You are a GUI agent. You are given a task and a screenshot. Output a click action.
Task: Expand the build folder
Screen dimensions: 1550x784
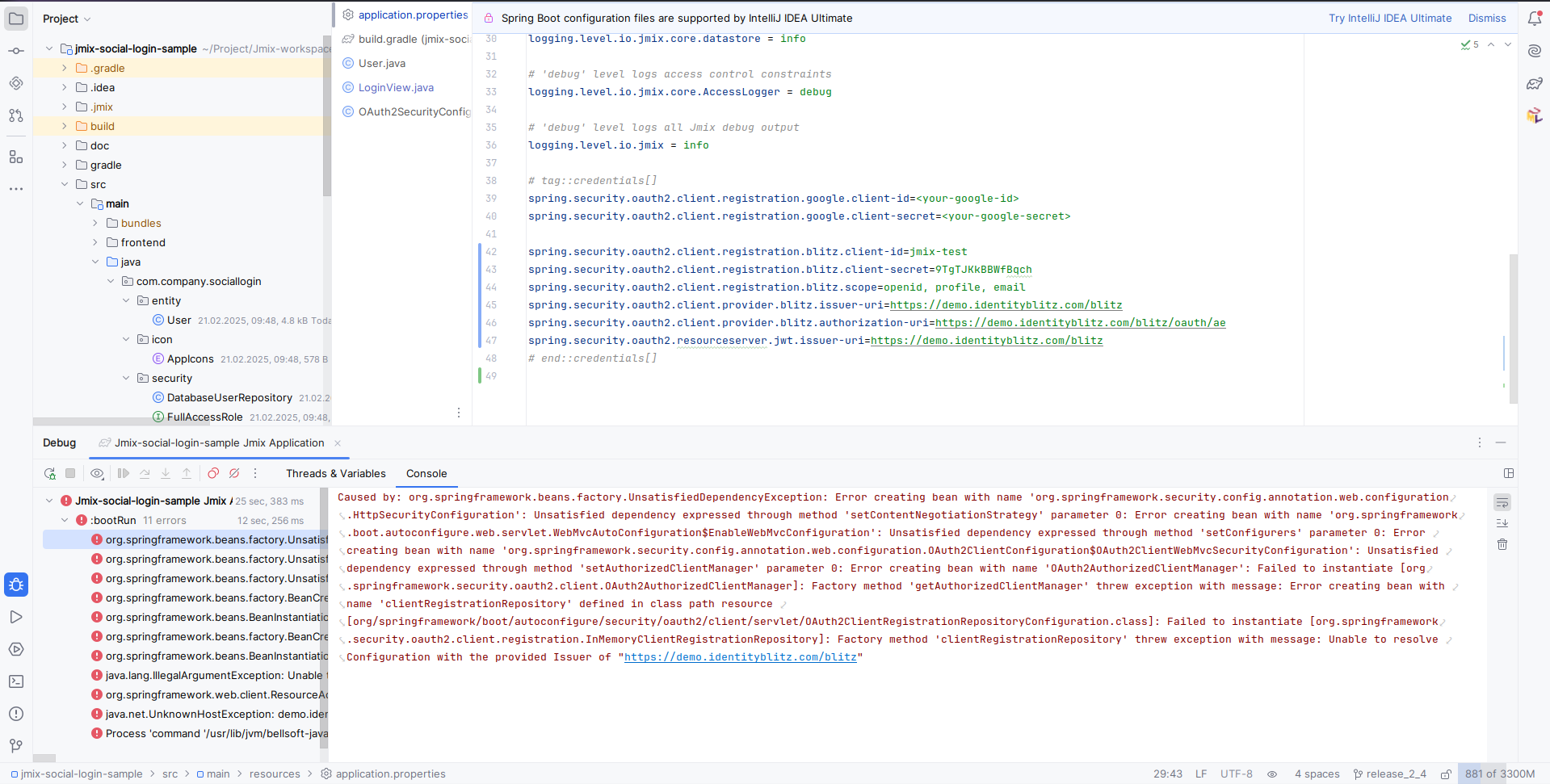[65, 127]
